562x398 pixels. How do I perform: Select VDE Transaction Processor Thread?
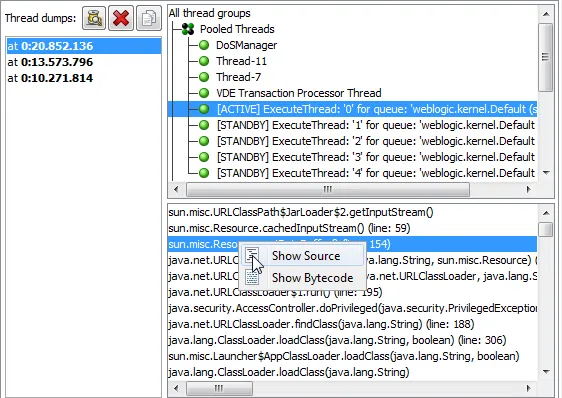coord(299,93)
